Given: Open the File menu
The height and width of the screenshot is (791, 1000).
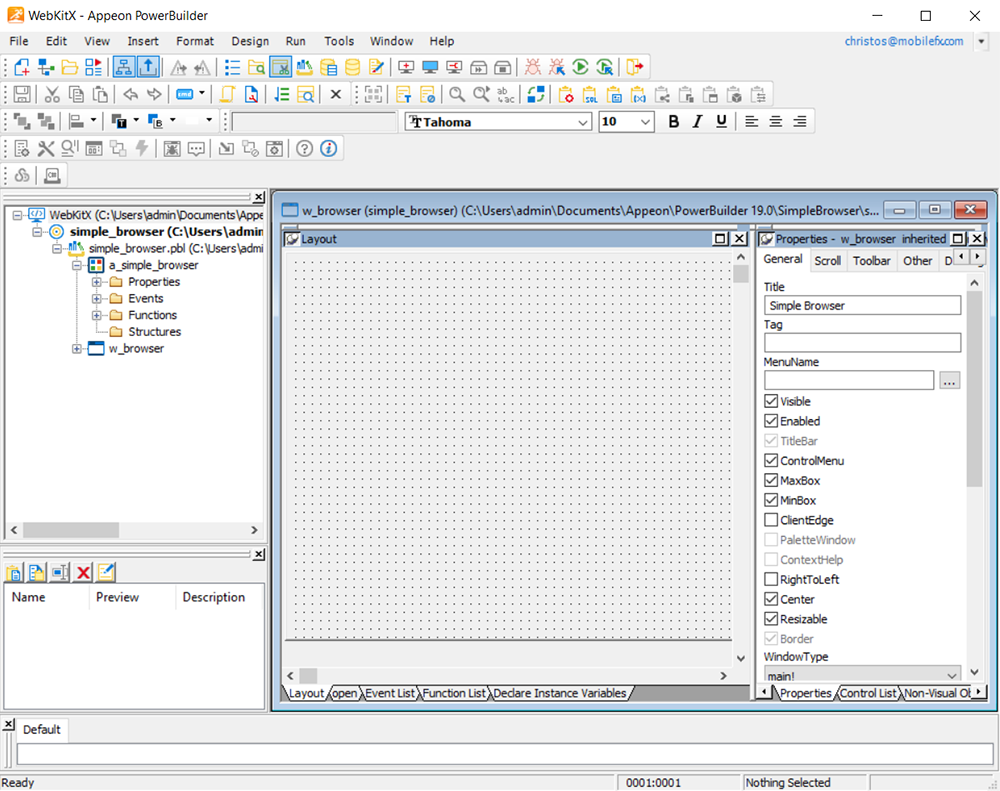Looking at the screenshot, I should tap(18, 41).
